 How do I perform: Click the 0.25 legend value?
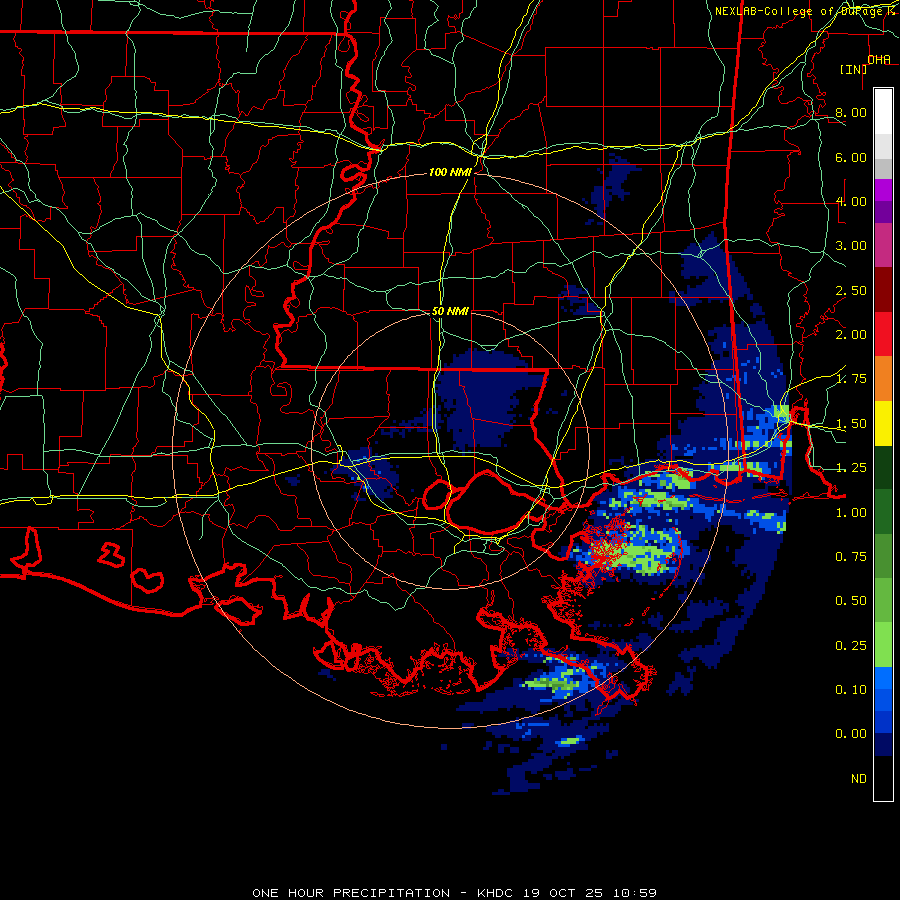point(851,646)
